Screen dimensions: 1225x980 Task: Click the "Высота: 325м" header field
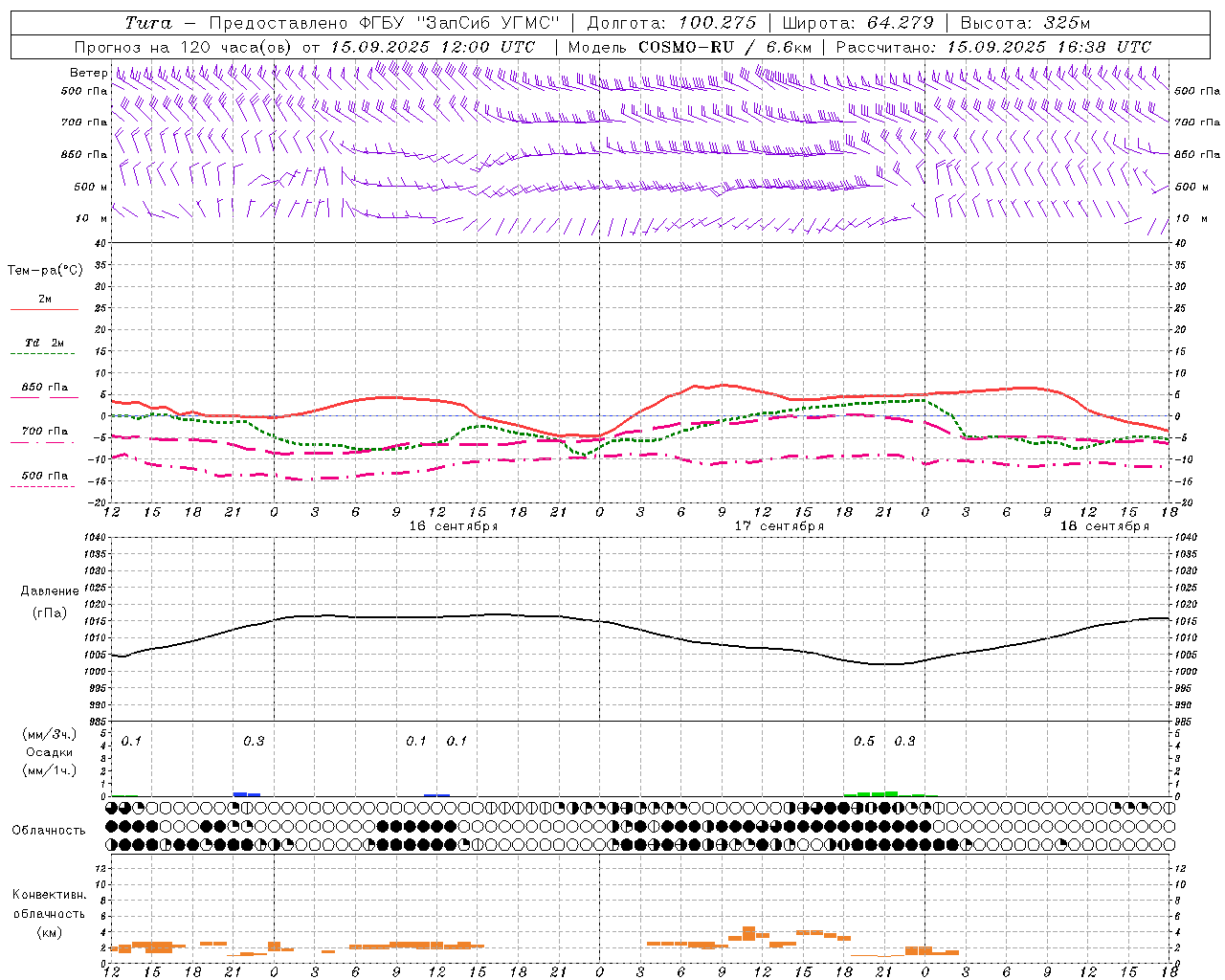(1024, 23)
